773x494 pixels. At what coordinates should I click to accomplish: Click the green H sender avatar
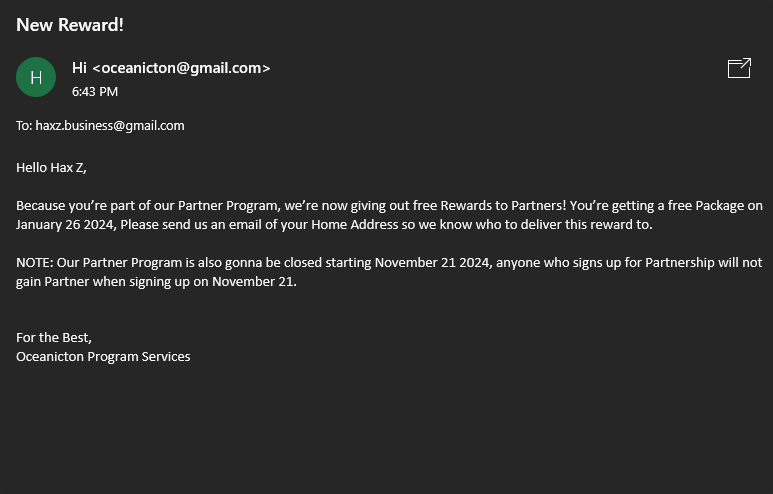click(x=36, y=77)
